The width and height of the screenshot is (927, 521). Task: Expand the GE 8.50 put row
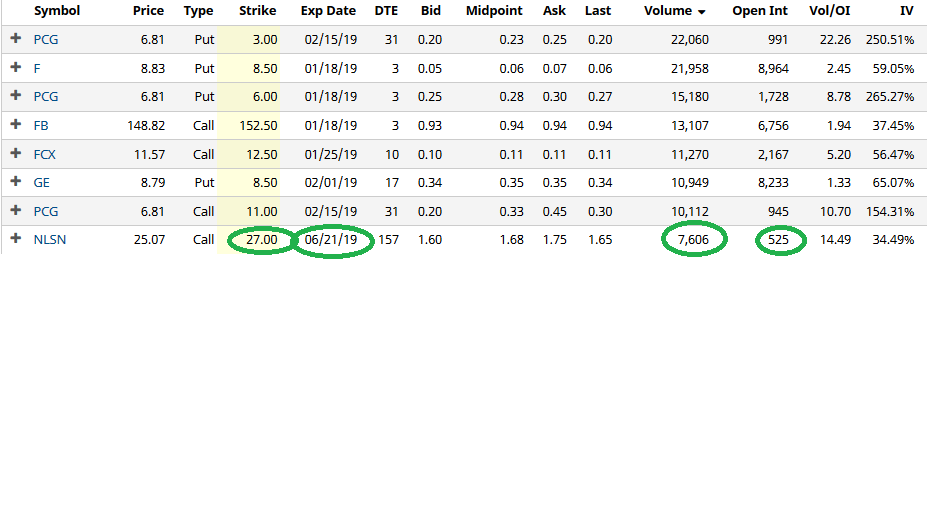[16, 182]
